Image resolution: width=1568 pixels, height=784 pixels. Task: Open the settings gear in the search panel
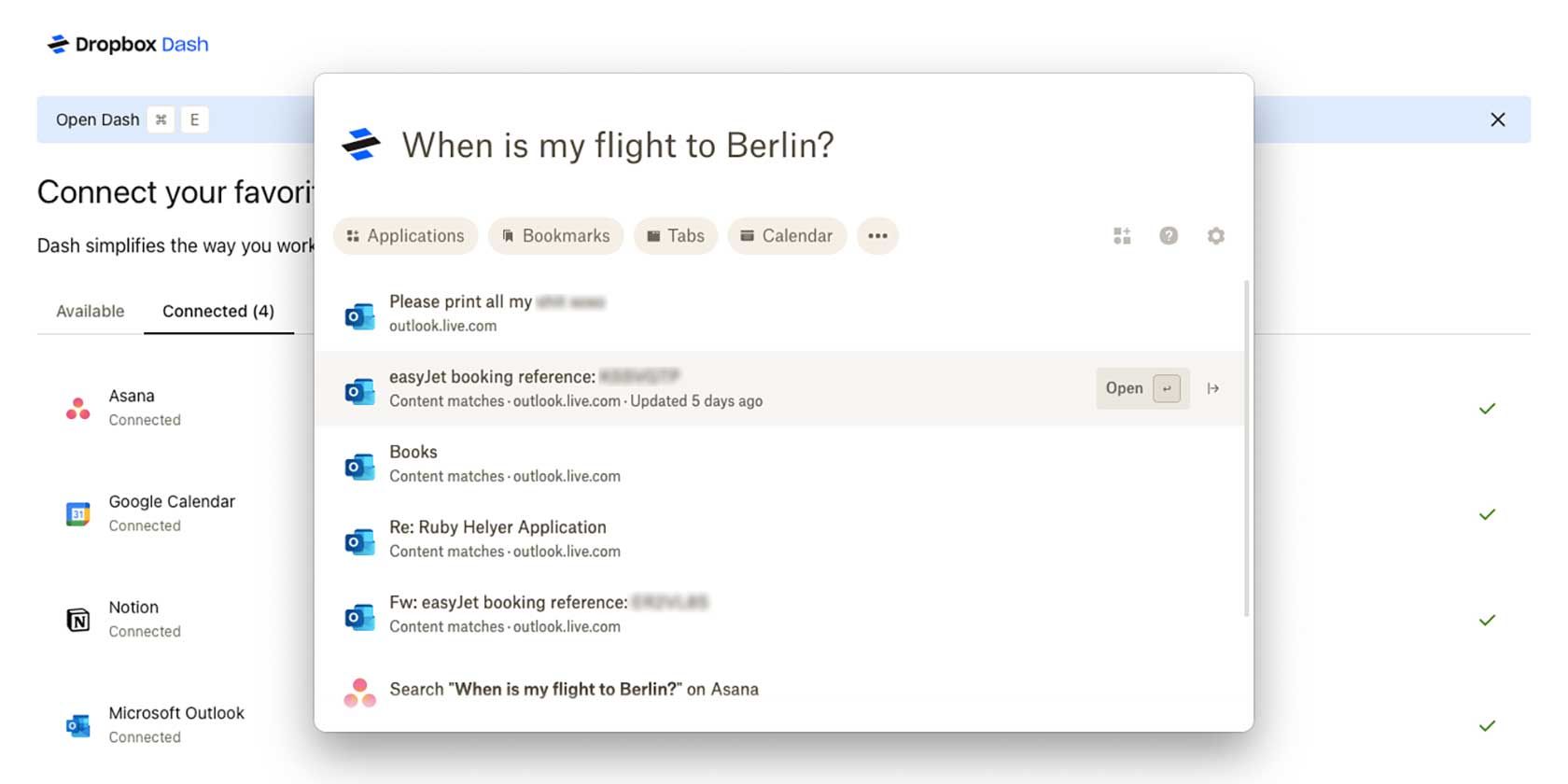point(1215,236)
